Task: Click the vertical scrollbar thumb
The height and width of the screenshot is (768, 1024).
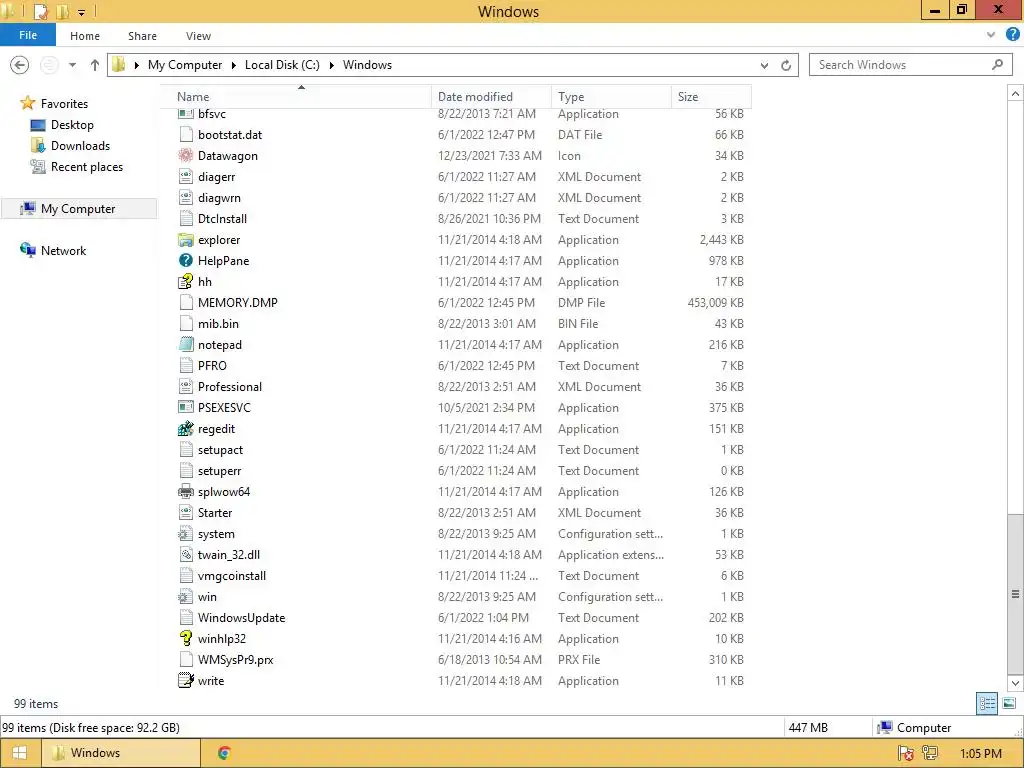Action: point(1016,593)
